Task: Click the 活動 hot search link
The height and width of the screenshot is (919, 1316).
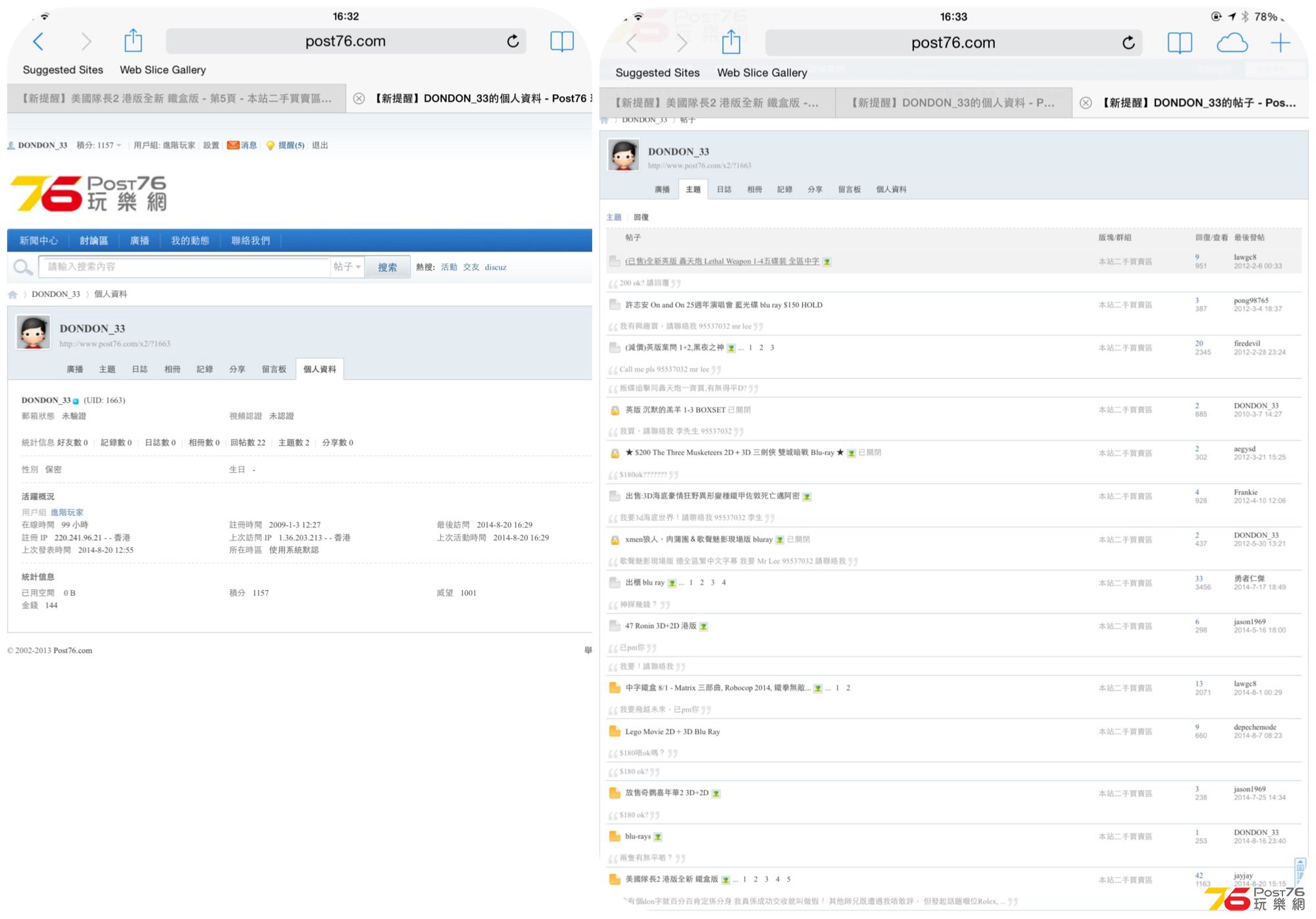Action: pyautogui.click(x=449, y=267)
